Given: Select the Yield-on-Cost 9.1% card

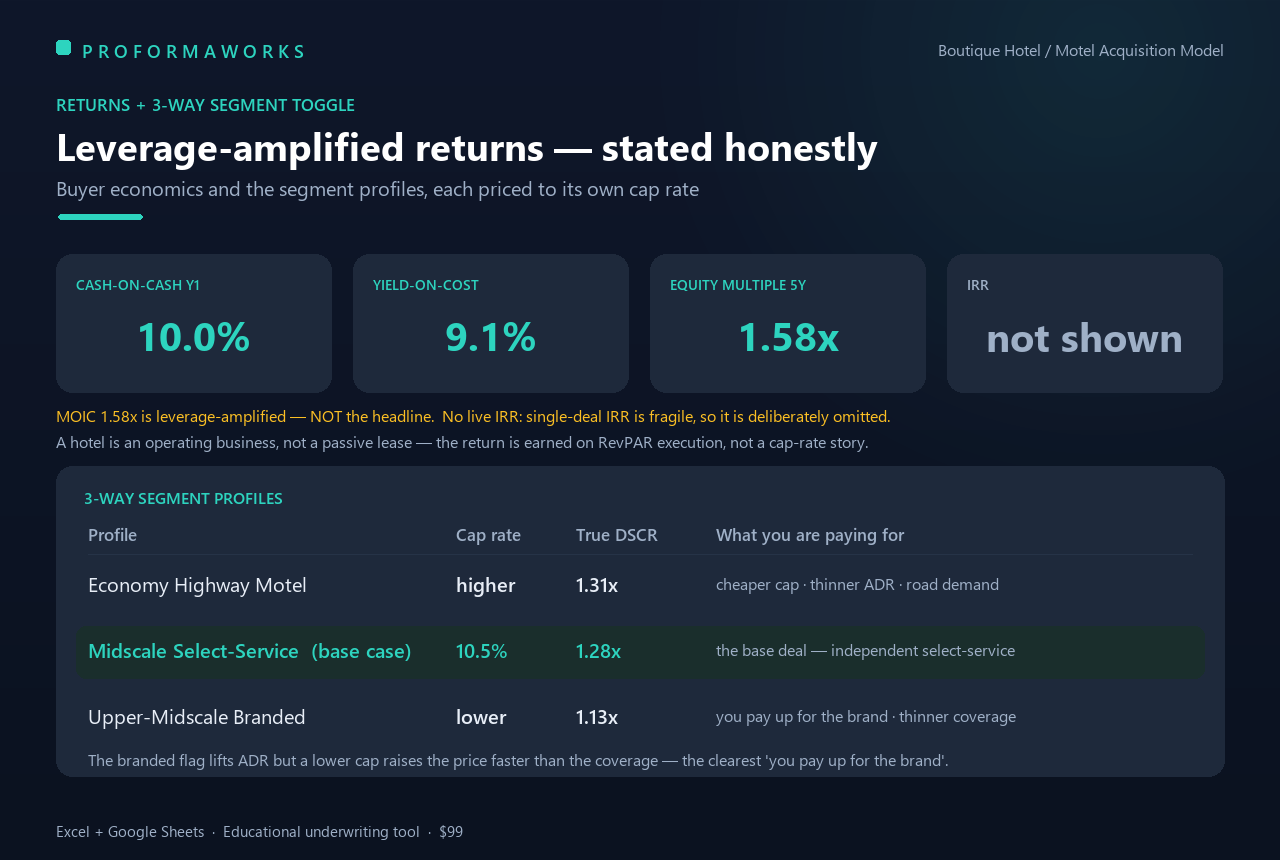Looking at the screenshot, I should (x=491, y=323).
